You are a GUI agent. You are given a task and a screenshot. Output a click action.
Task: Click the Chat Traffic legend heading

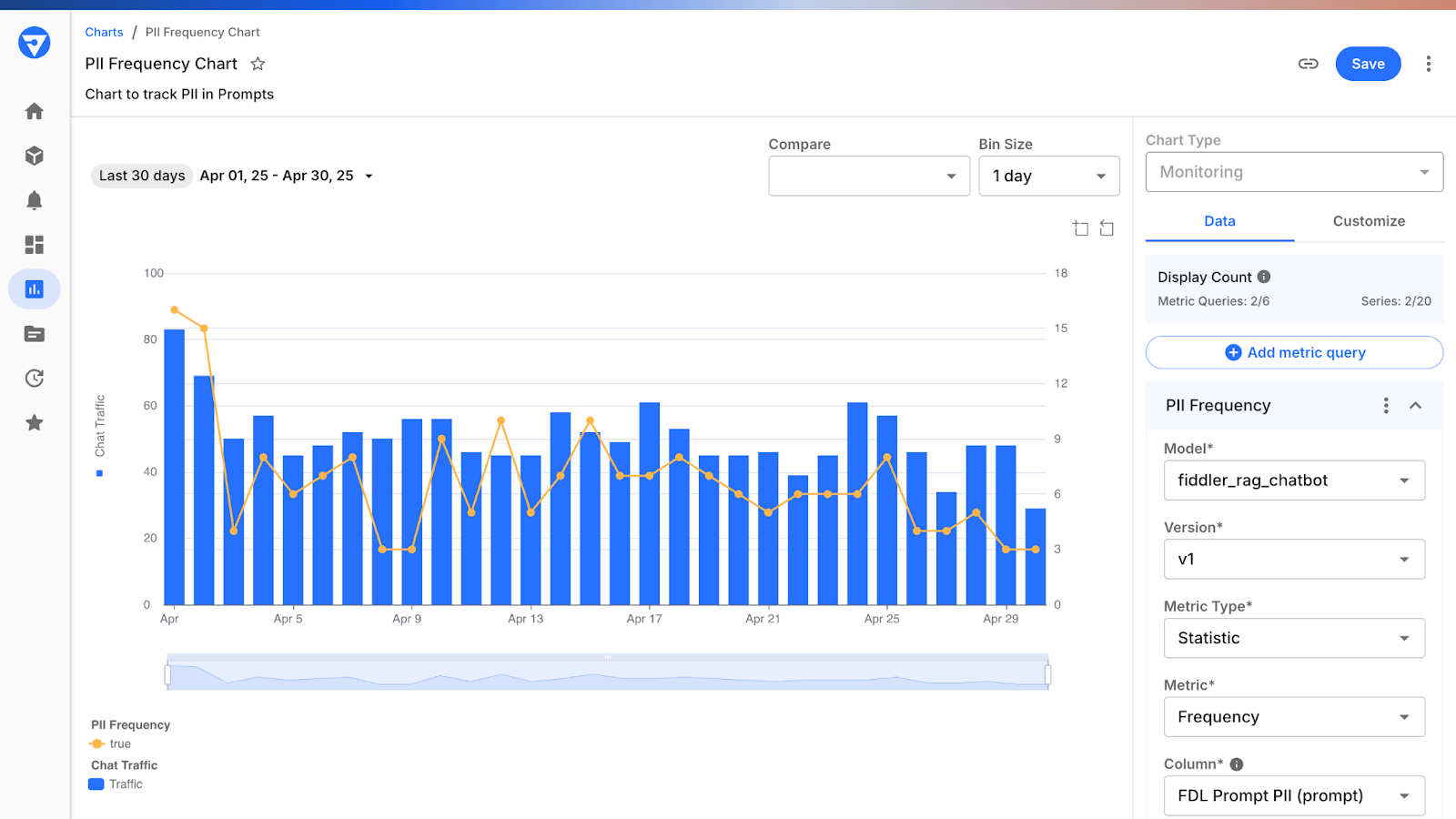pyautogui.click(x=124, y=765)
